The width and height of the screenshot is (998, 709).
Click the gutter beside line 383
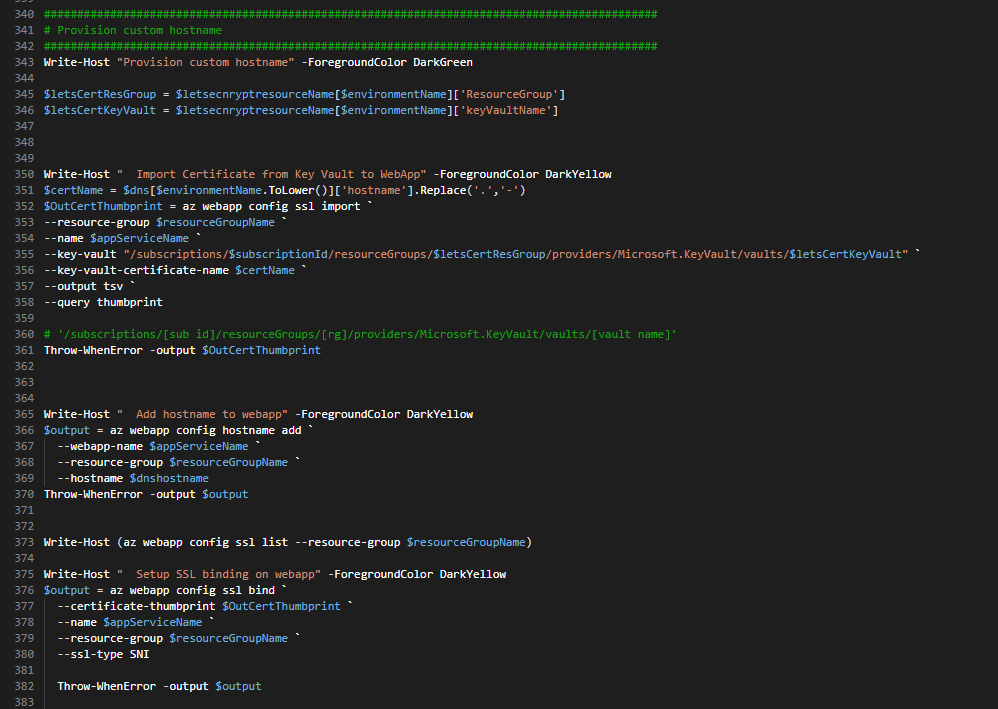25,701
